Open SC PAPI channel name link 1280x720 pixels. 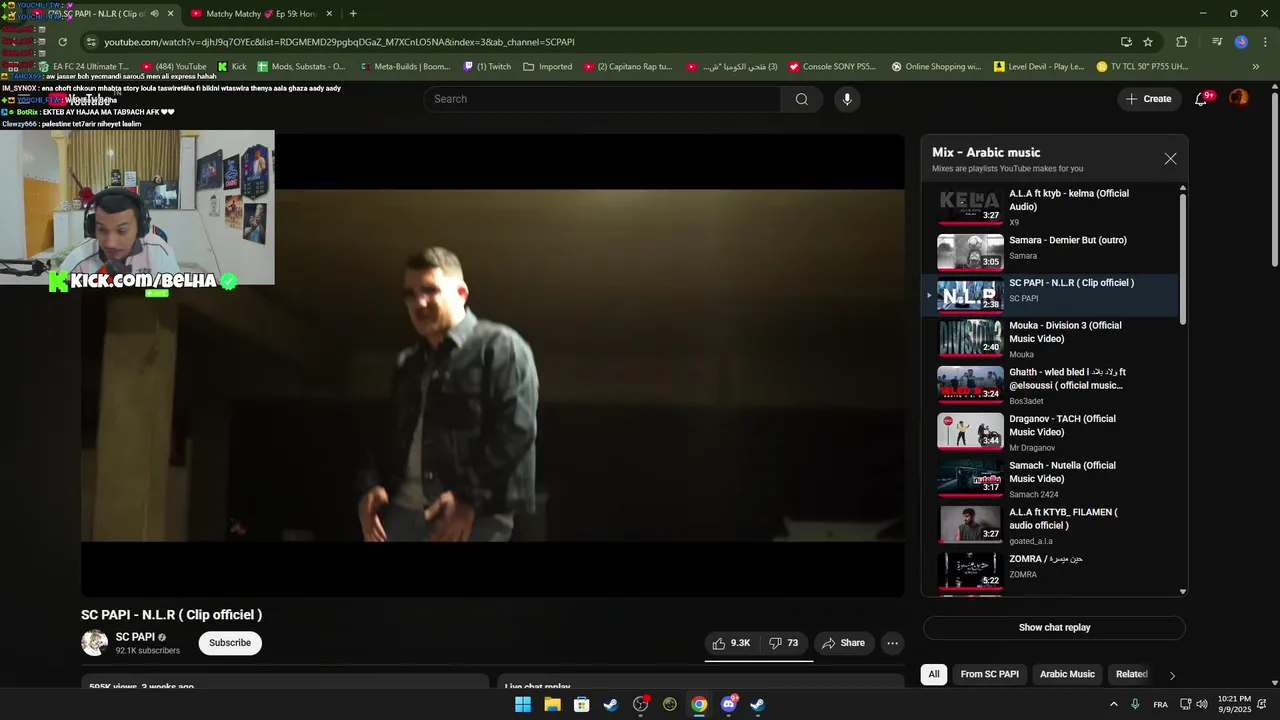point(135,637)
